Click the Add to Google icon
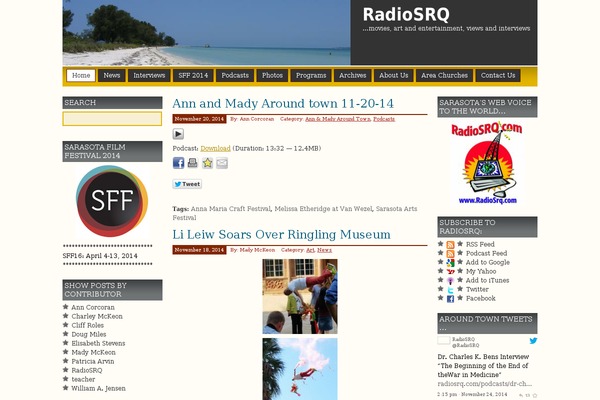This screenshot has height=400, width=600. point(450,263)
